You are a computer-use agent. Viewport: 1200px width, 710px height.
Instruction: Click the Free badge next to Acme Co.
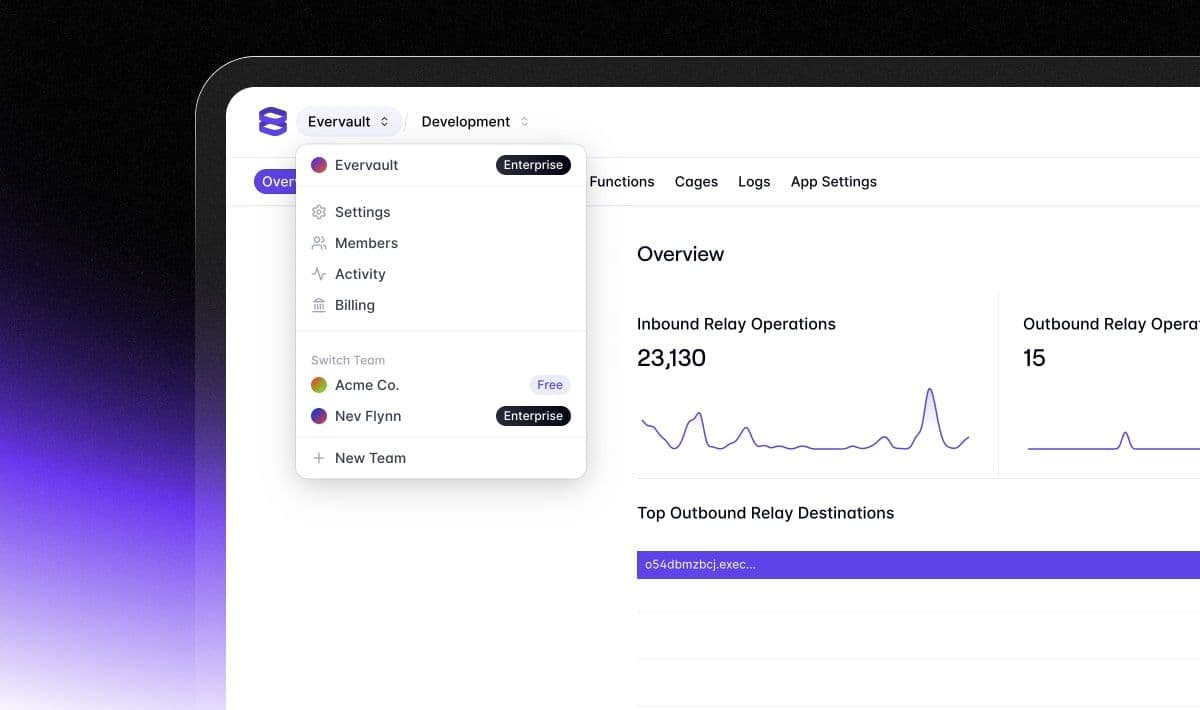coord(549,385)
